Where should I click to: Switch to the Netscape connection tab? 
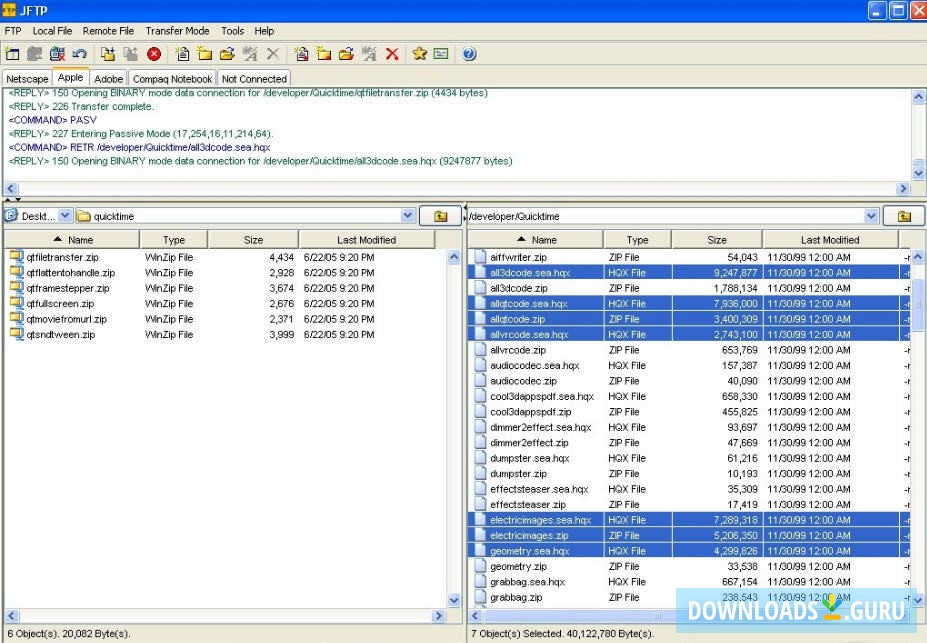tap(27, 79)
